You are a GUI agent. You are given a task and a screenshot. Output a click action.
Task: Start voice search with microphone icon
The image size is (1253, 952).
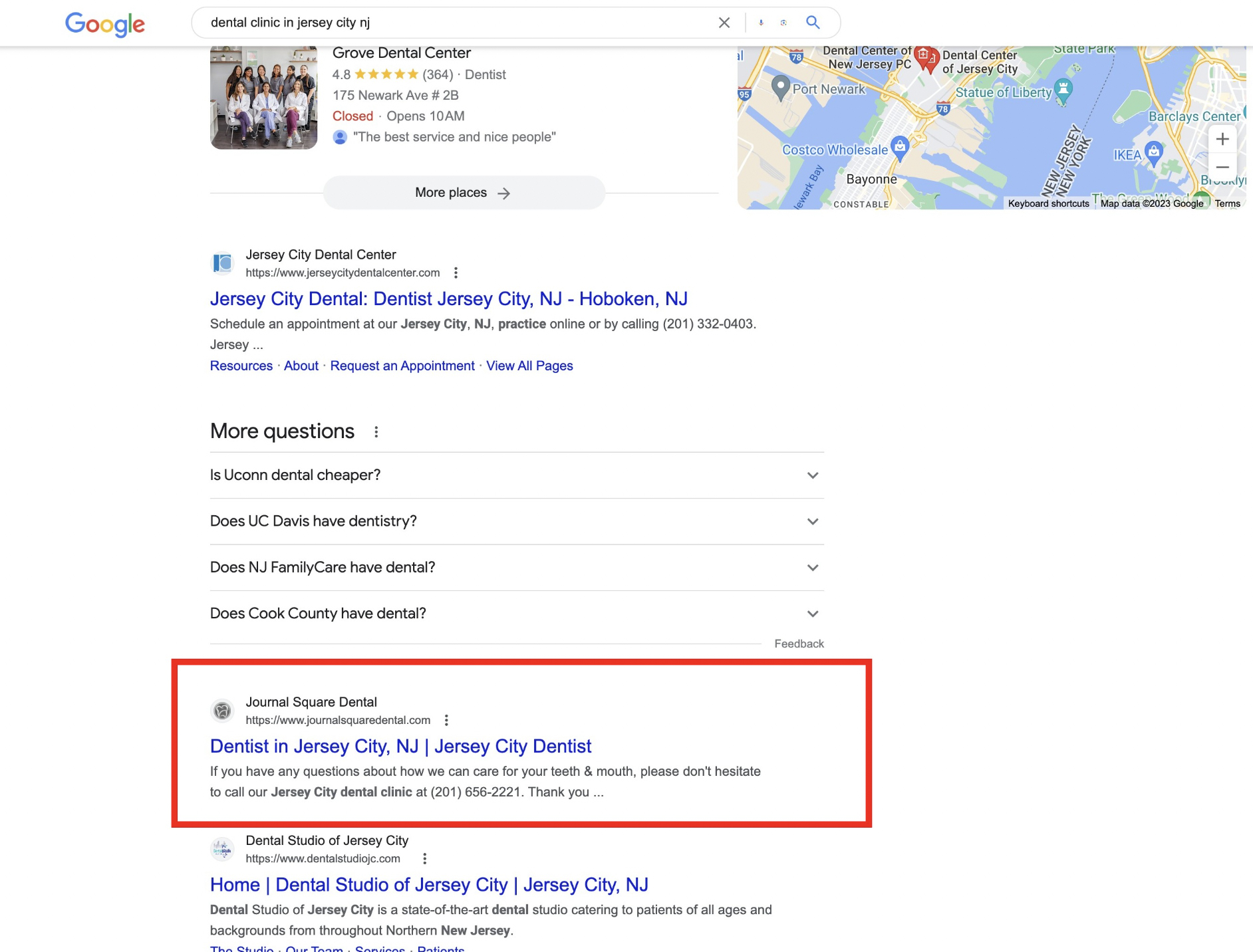[x=761, y=23]
